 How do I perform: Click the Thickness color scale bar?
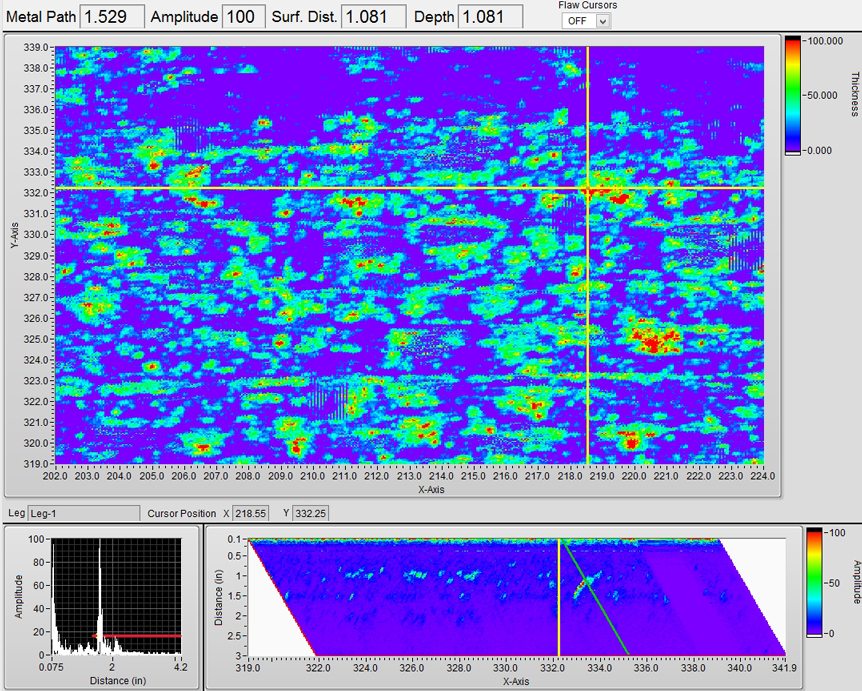[x=793, y=95]
